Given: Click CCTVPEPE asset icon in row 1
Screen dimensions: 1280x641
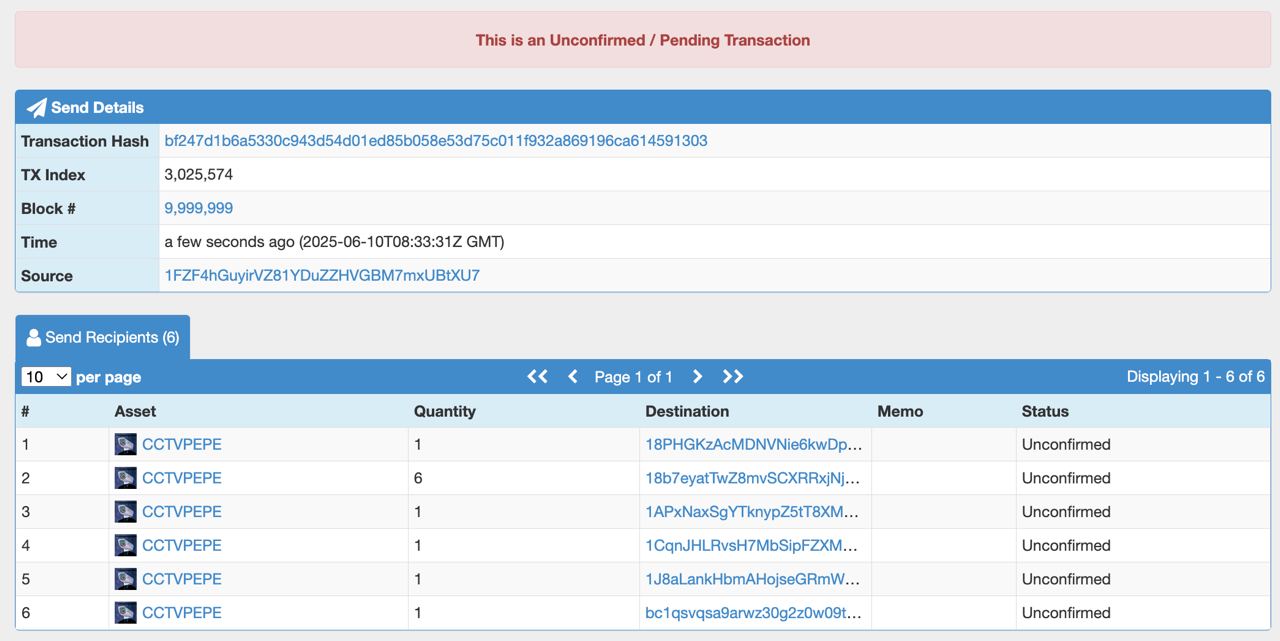Looking at the screenshot, I should tap(125, 445).
